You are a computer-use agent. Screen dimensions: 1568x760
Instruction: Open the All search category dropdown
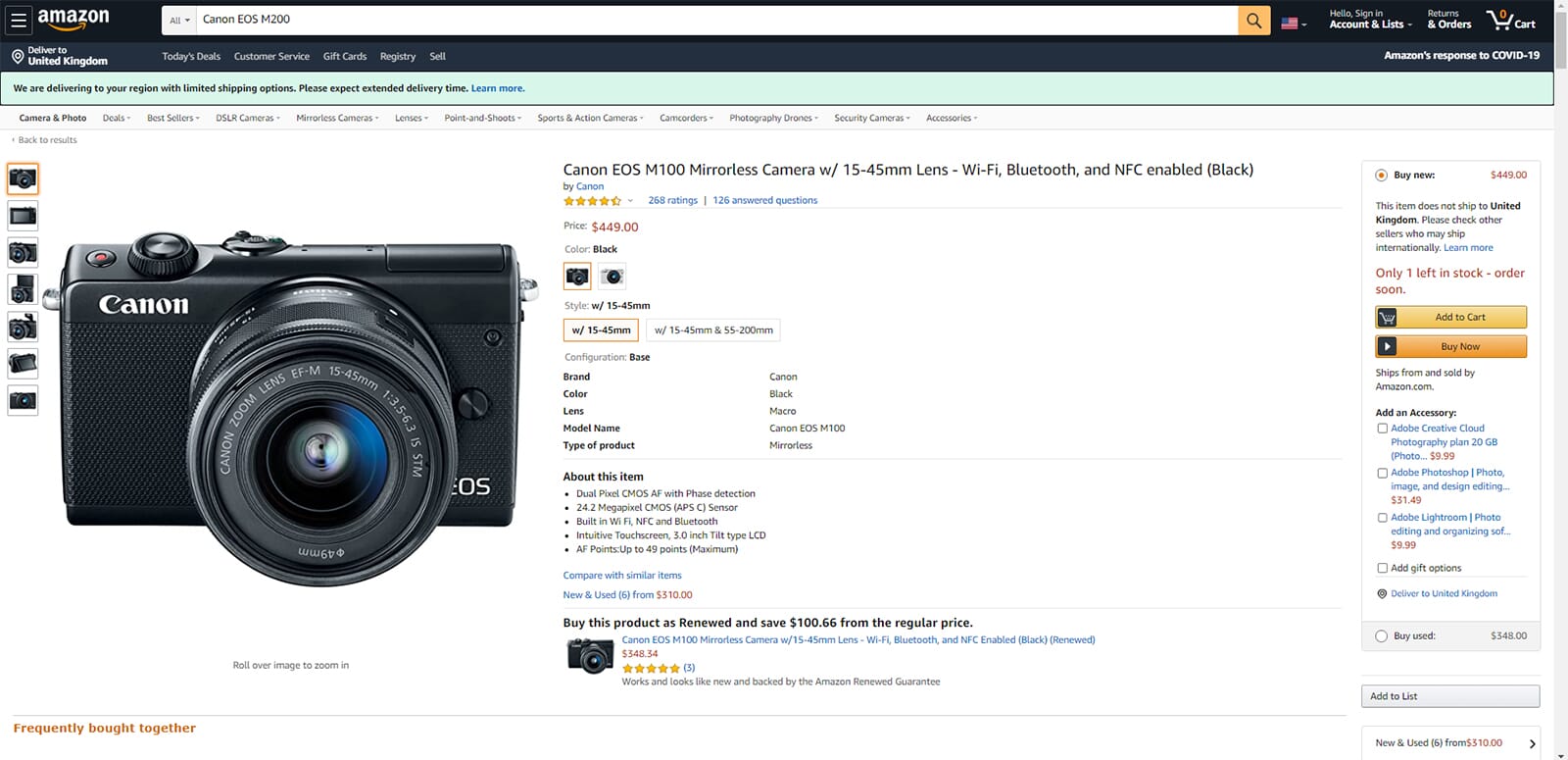179,21
